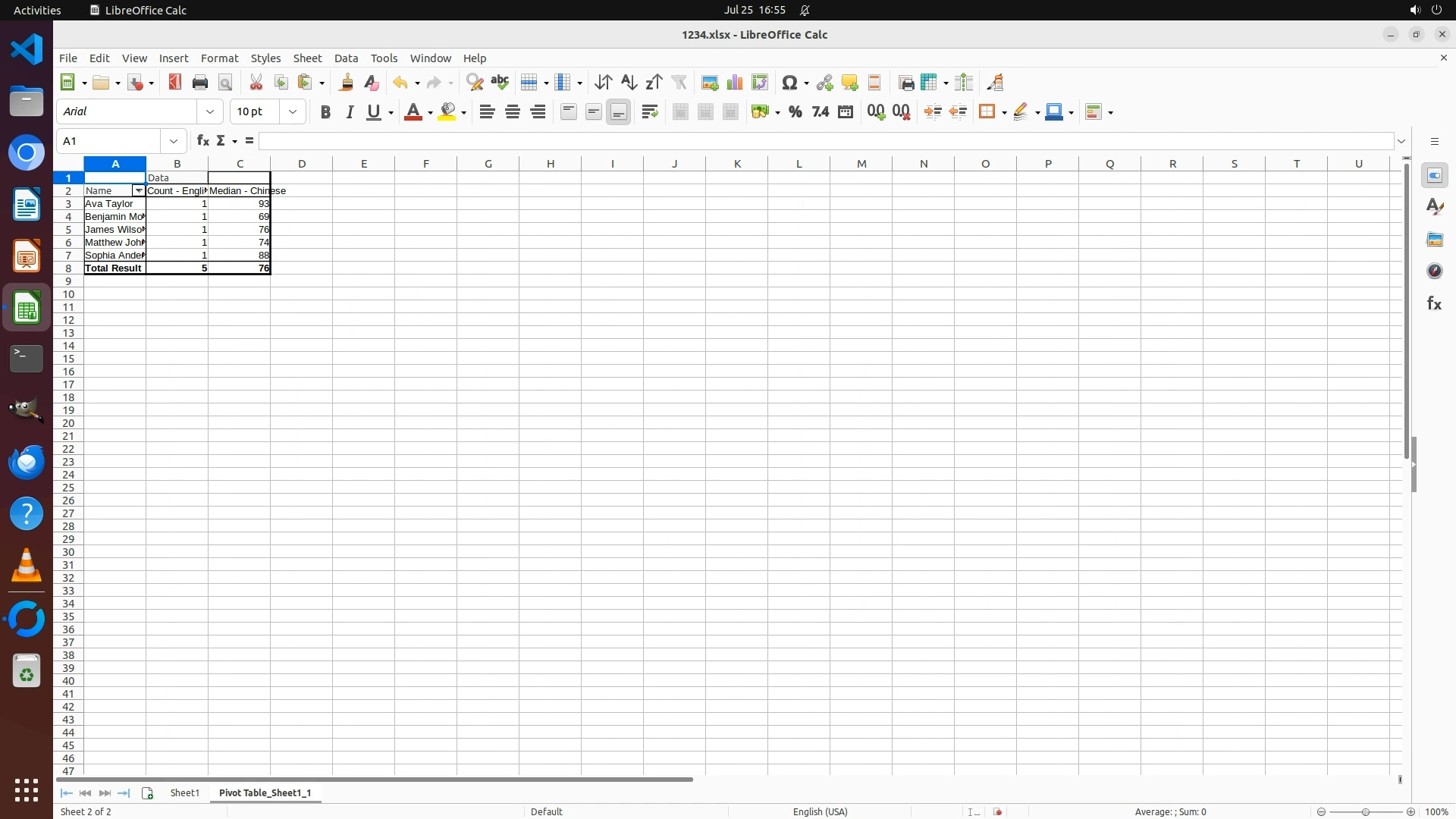Screen dimensions: 1456x819
Task: Click the Insert Chart icon
Action: [x=735, y=83]
